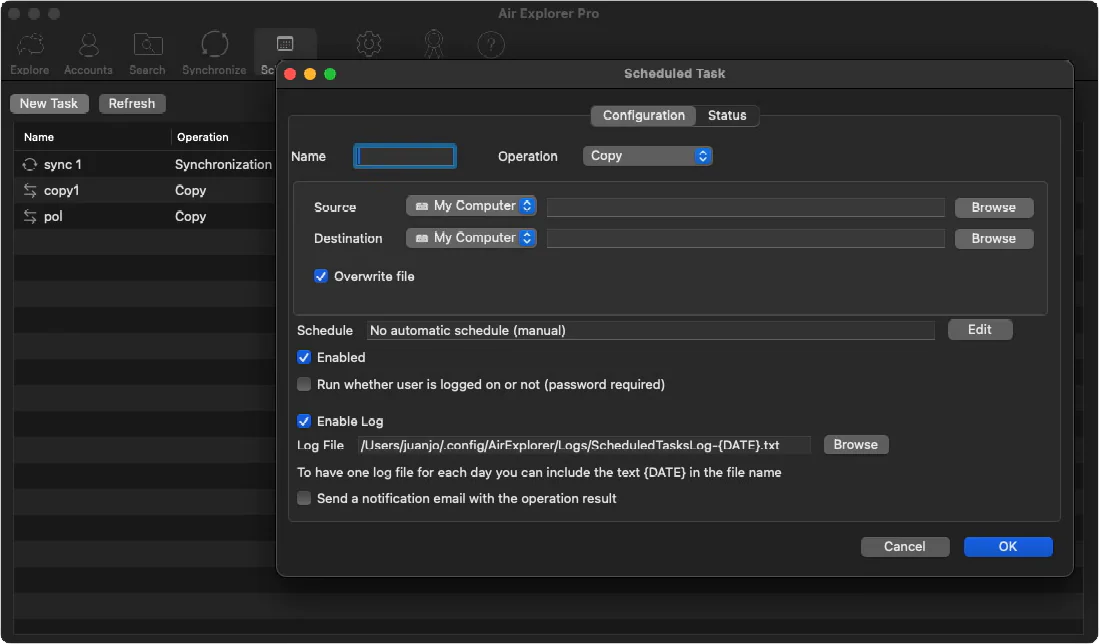Click the license ribbon icon in toolbar
Image resolution: width=1099 pixels, height=644 pixels.
click(433, 44)
